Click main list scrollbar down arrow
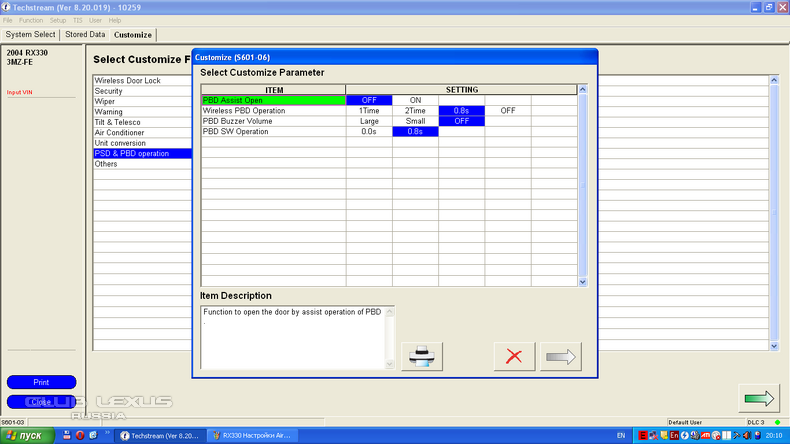 coord(774,346)
